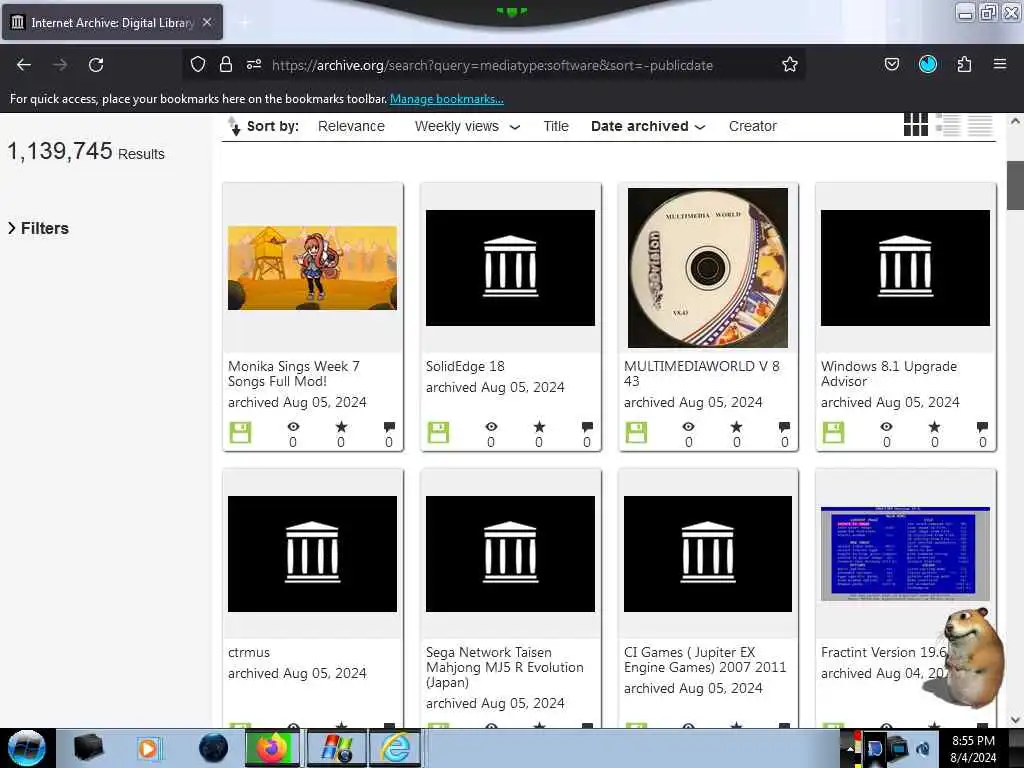Launch Firefox from the taskbar
This screenshot has height=768, width=1024.
(272, 748)
